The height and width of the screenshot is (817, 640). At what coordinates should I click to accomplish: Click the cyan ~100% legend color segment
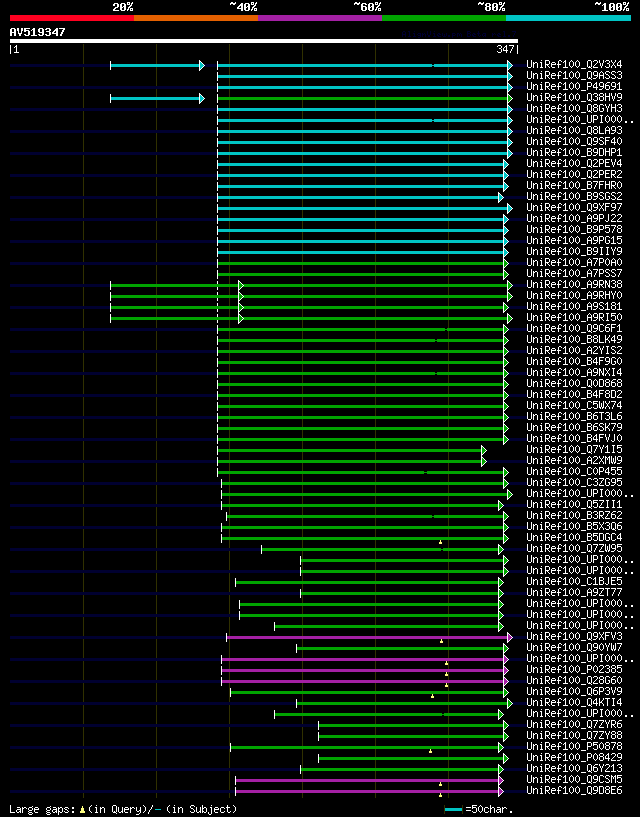pyautogui.click(x=568, y=18)
